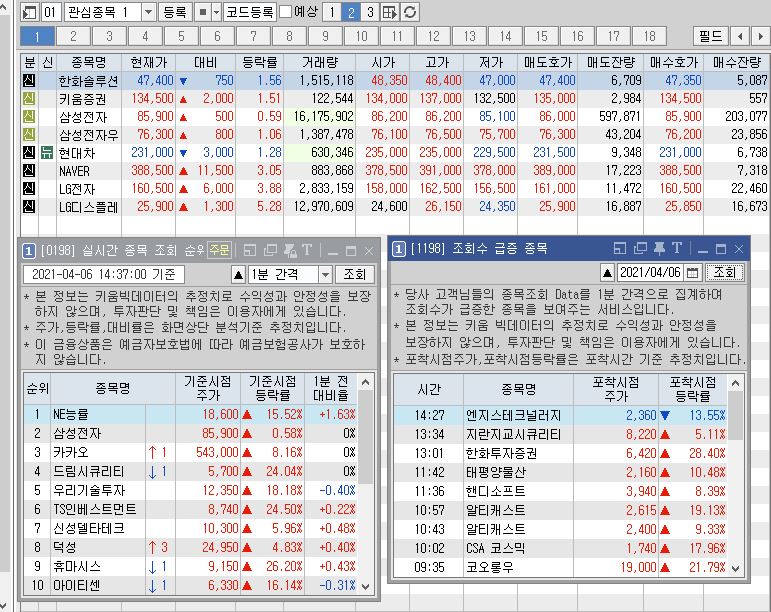Image resolution: width=771 pixels, height=612 pixels.
Task: Open watchlist group tab 18
Action: tap(650, 36)
